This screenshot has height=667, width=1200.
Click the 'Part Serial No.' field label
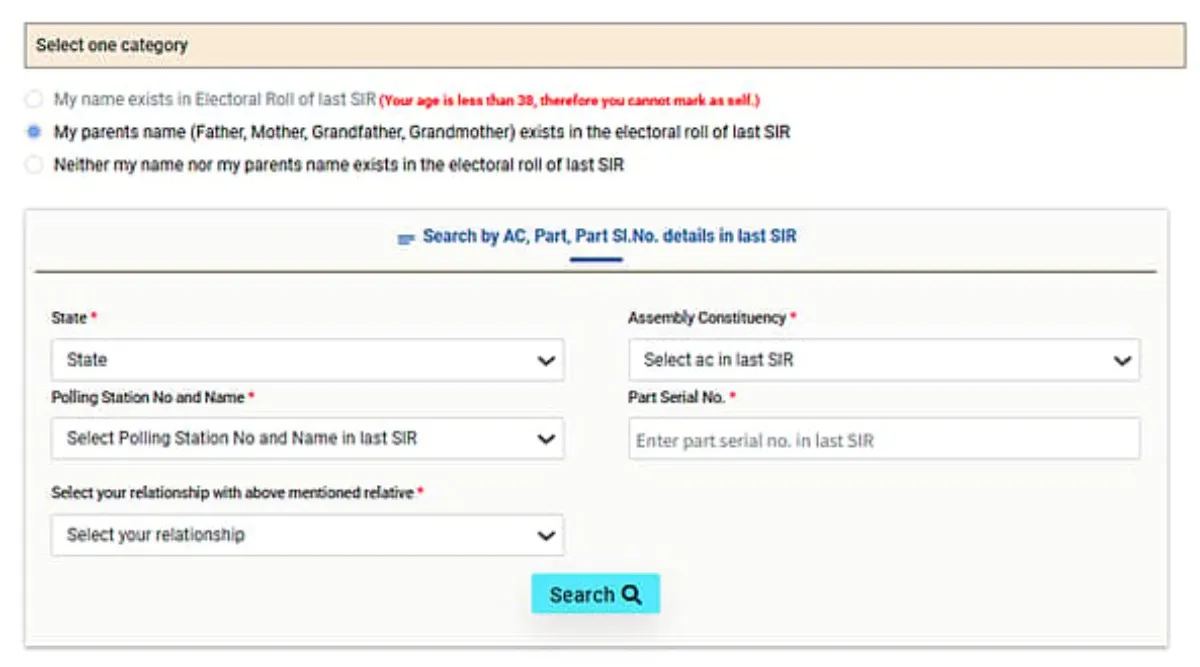tap(675, 397)
